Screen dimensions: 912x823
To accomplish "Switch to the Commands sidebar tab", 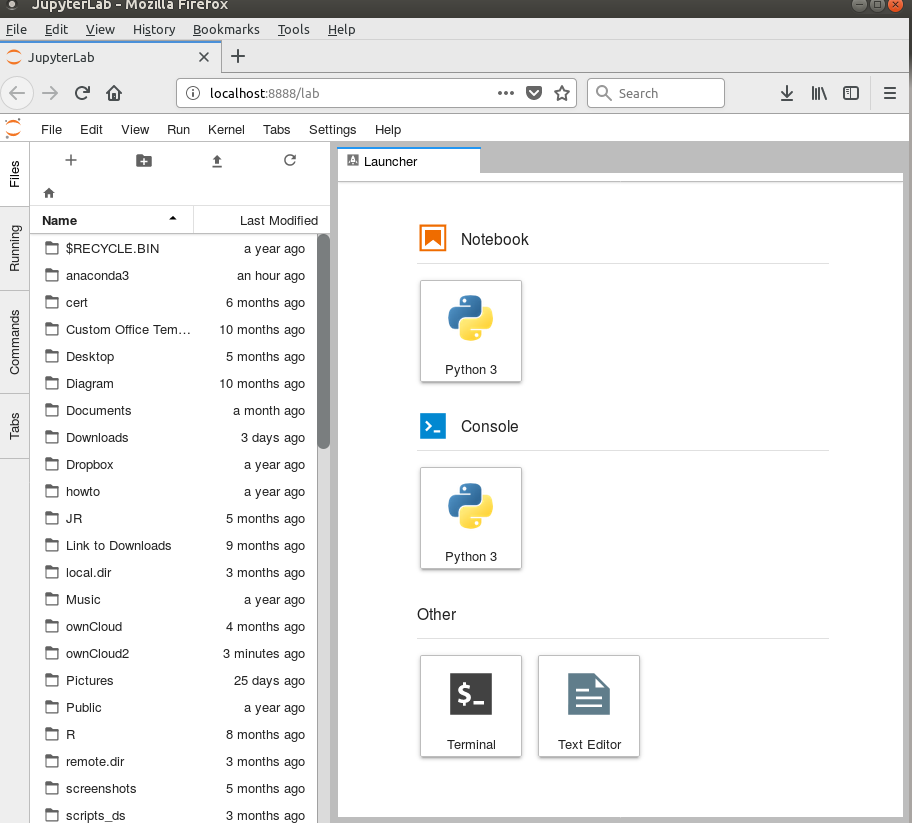I will (15, 342).
